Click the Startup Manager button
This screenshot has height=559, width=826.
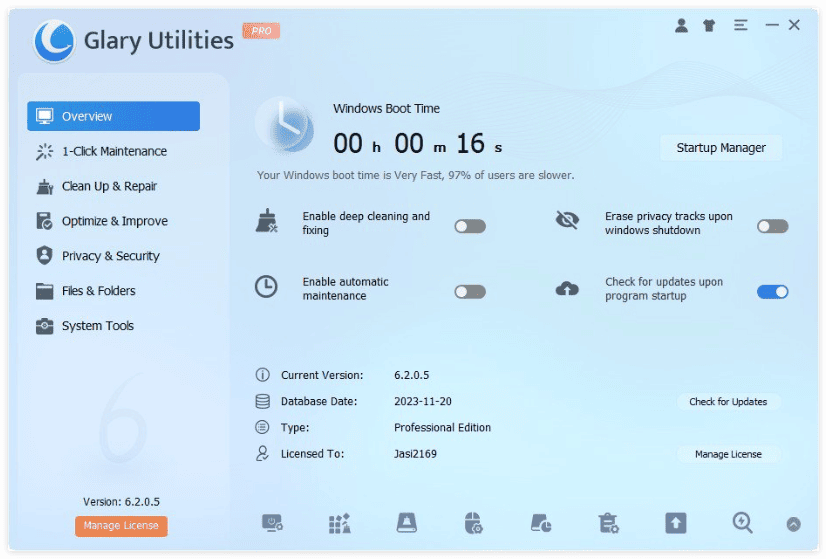pos(721,148)
